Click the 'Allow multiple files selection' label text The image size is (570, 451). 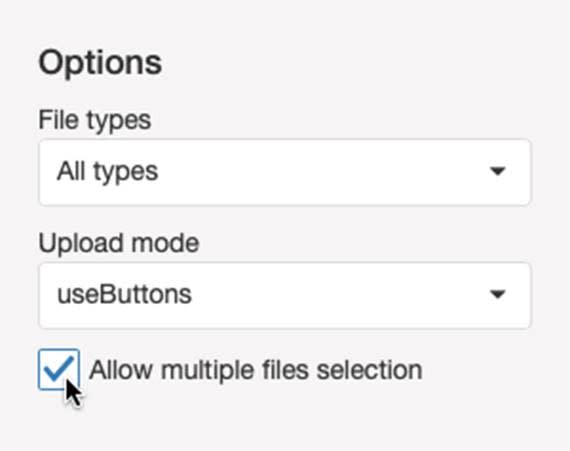point(256,370)
